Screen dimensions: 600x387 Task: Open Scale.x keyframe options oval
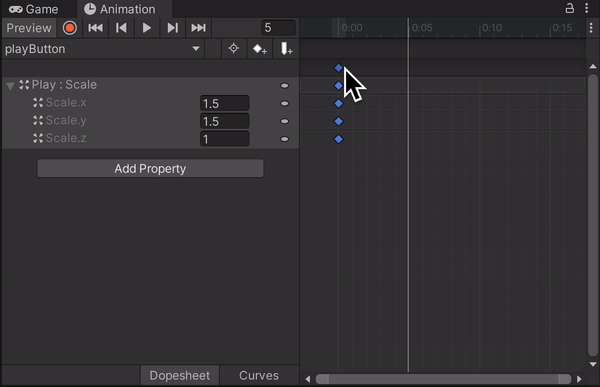[x=284, y=103]
